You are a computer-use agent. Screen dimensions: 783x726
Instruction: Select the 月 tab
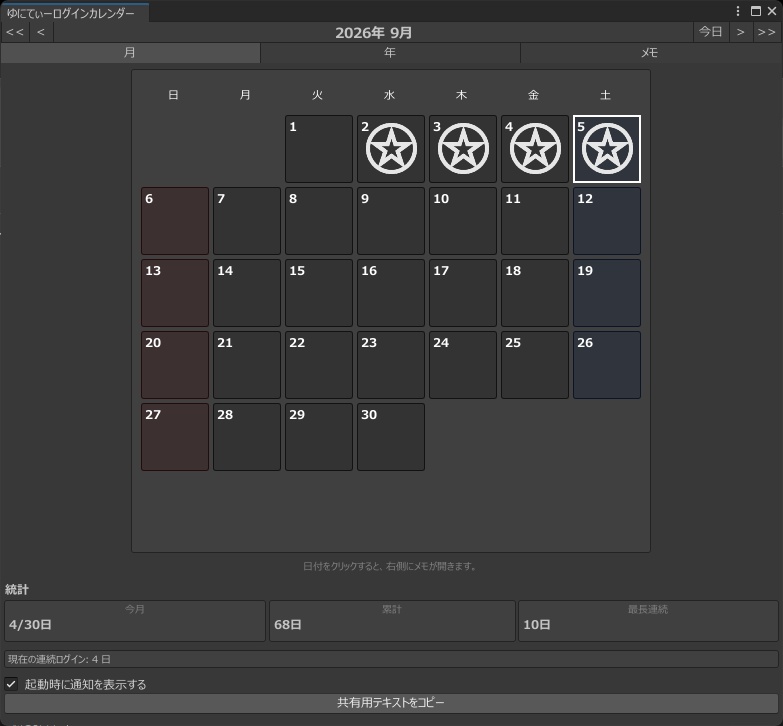(x=130, y=52)
